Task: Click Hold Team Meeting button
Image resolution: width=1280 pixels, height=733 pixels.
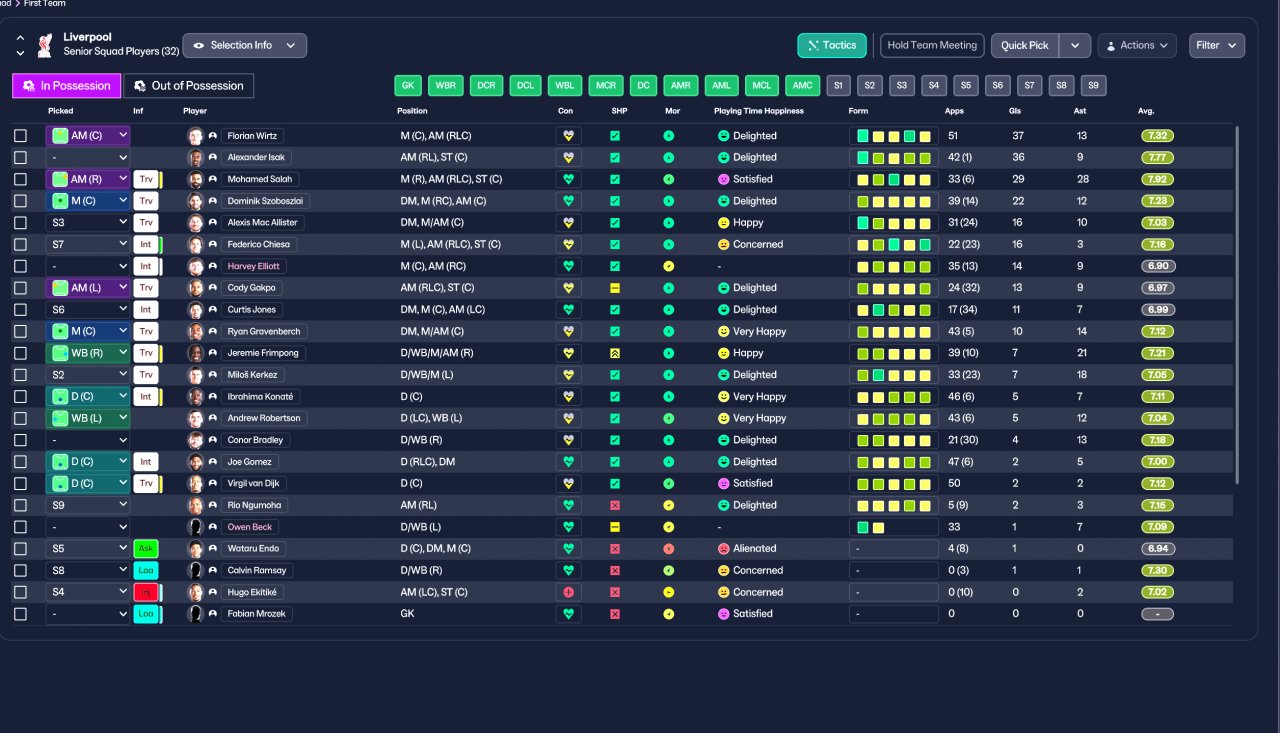Action: (x=932, y=45)
